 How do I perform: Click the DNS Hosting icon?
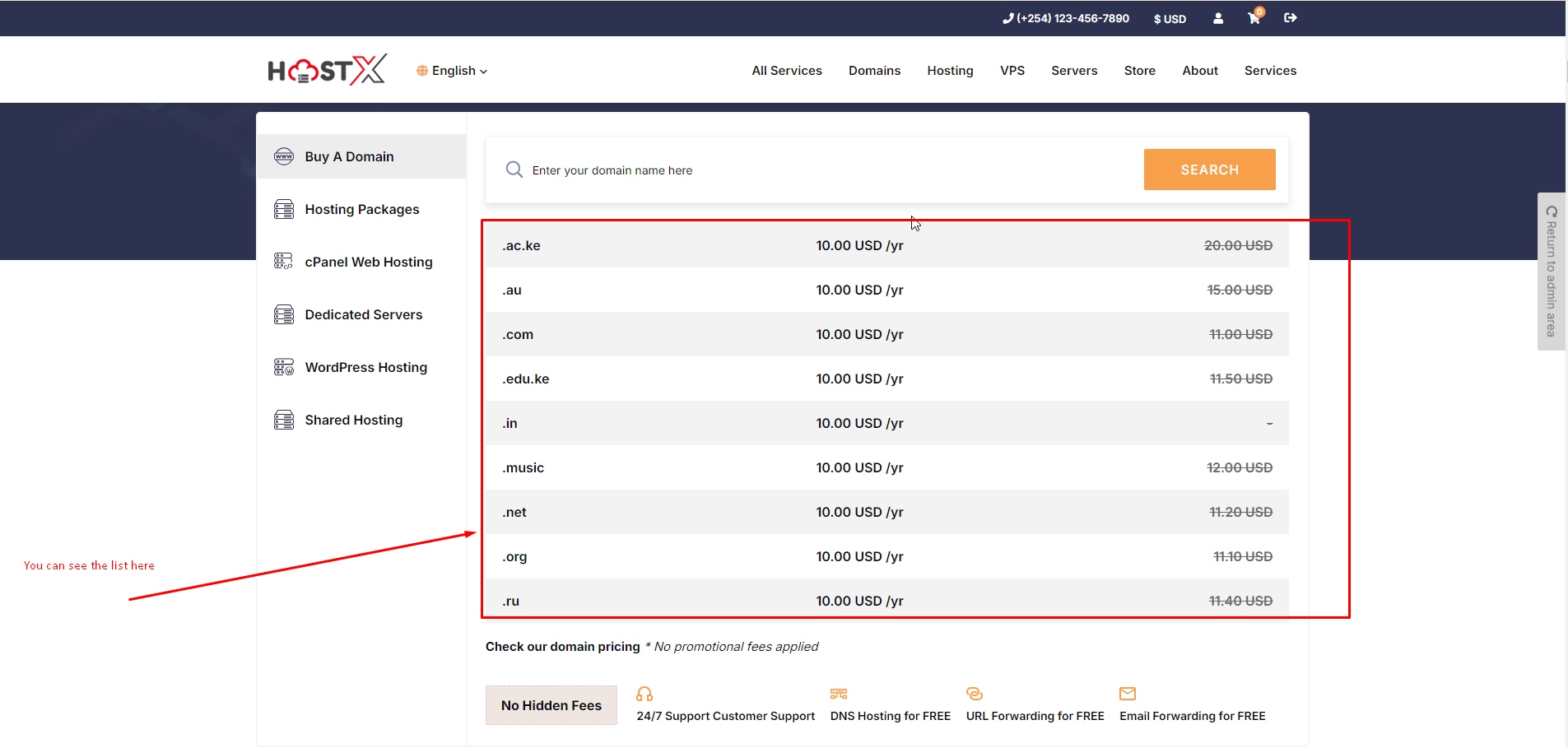(x=839, y=694)
